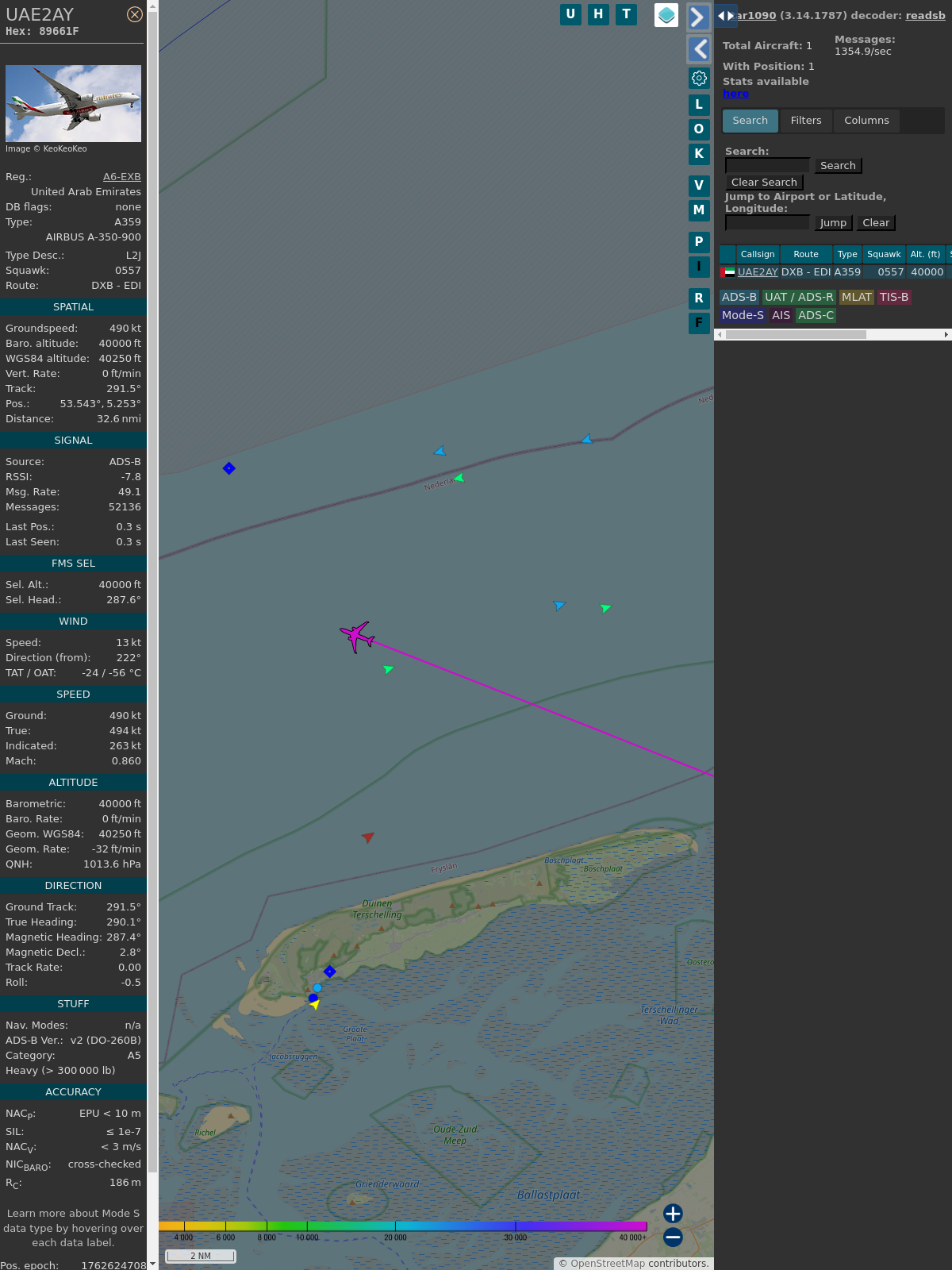Image resolution: width=952 pixels, height=1270 pixels.
Task: Open the map layer switcher
Action: [x=666, y=15]
